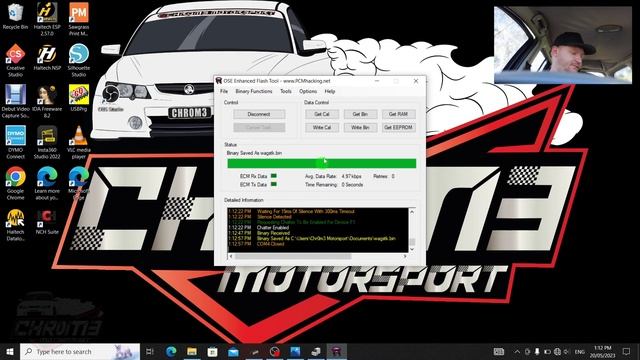Open Google Chrome desktop shortcut
This screenshot has height=360, width=640.
pyautogui.click(x=16, y=183)
